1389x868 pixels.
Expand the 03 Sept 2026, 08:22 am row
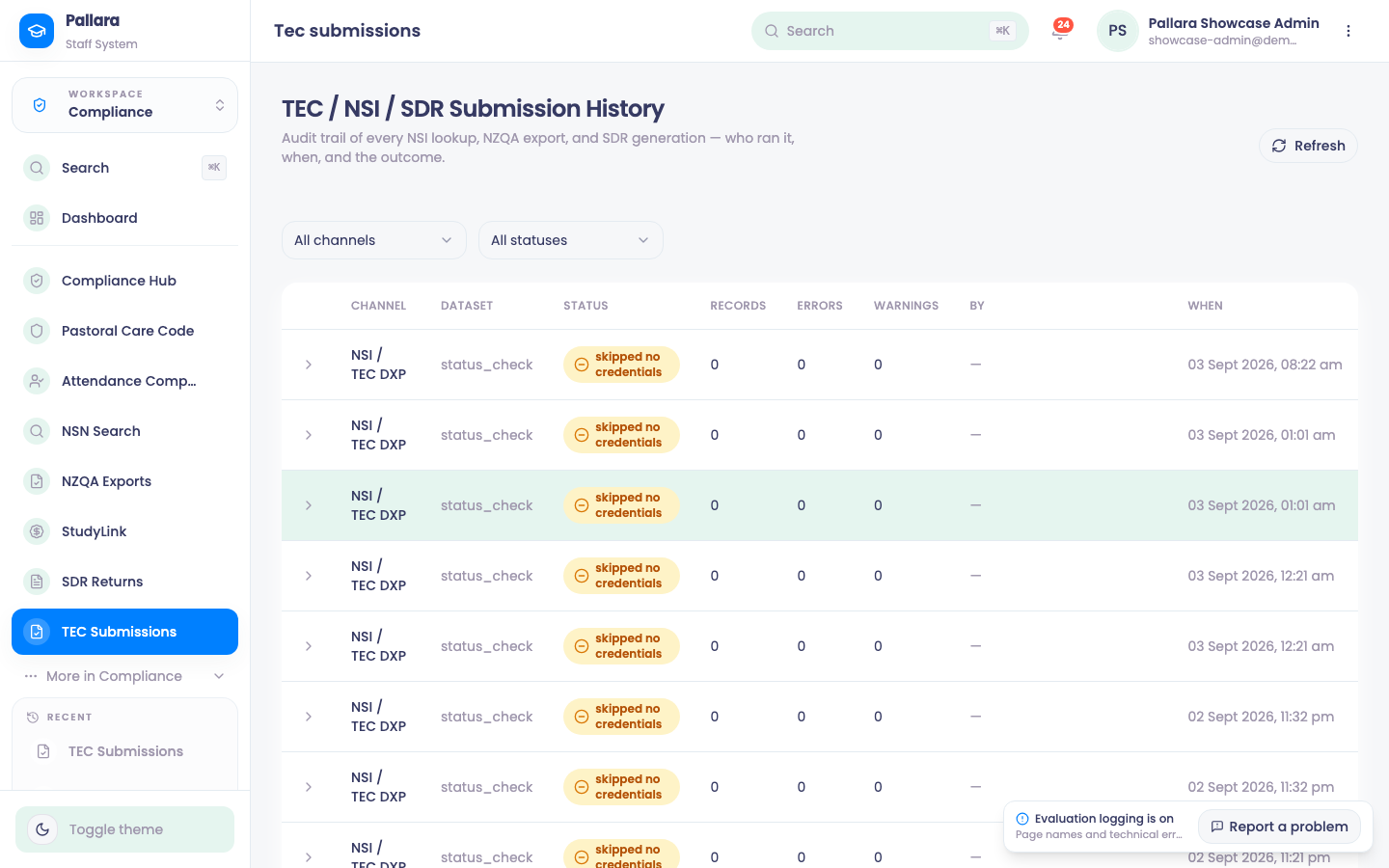point(309,365)
